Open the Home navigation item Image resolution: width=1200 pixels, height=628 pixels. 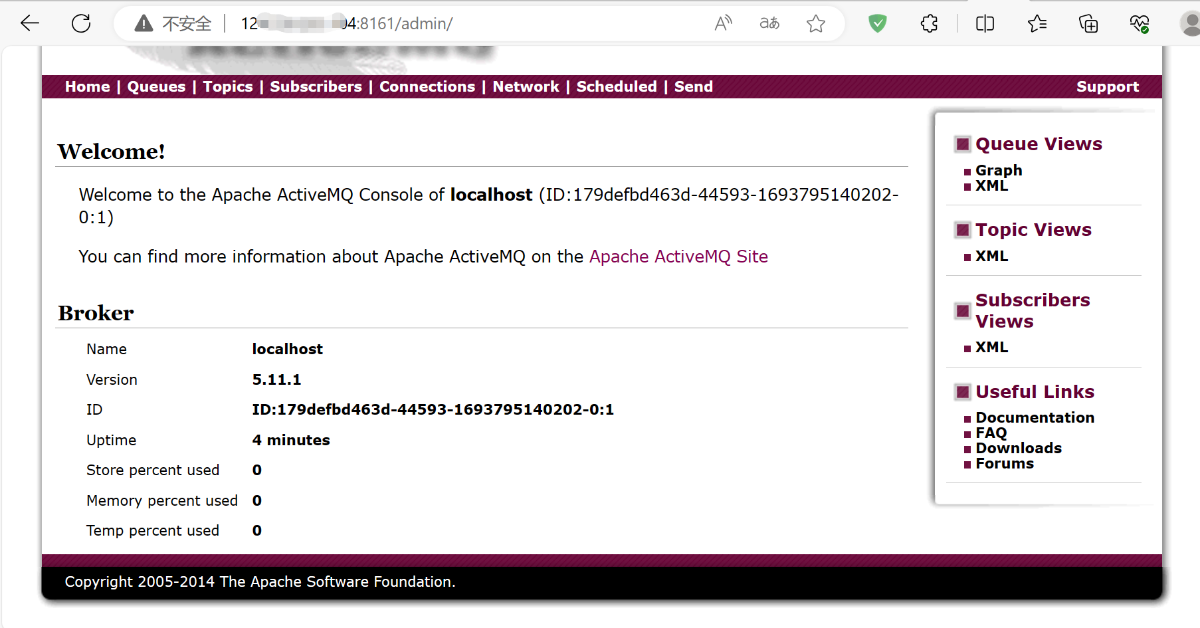(87, 87)
